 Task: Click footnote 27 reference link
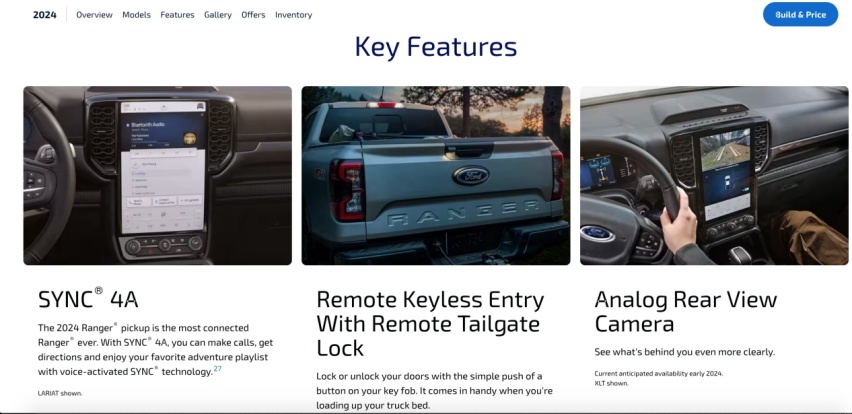217,369
